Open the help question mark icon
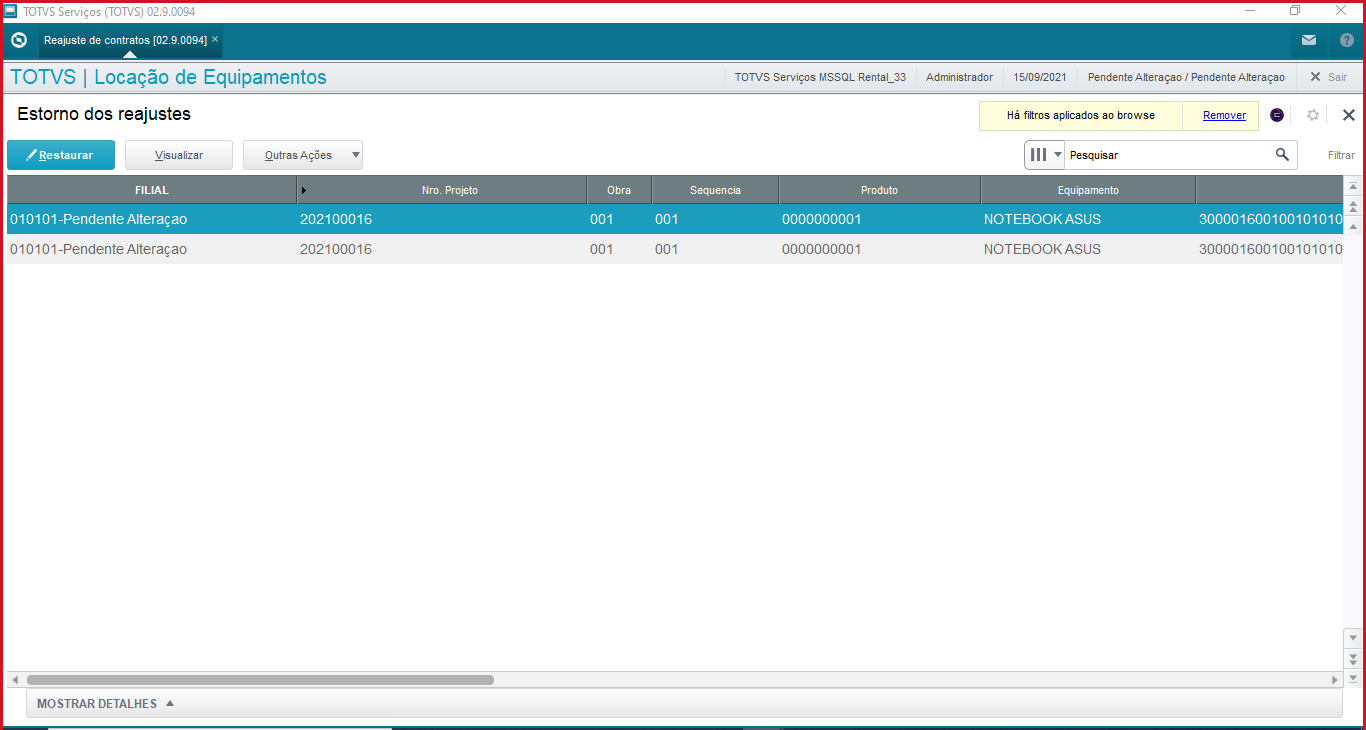1366x730 pixels. 1346,40
